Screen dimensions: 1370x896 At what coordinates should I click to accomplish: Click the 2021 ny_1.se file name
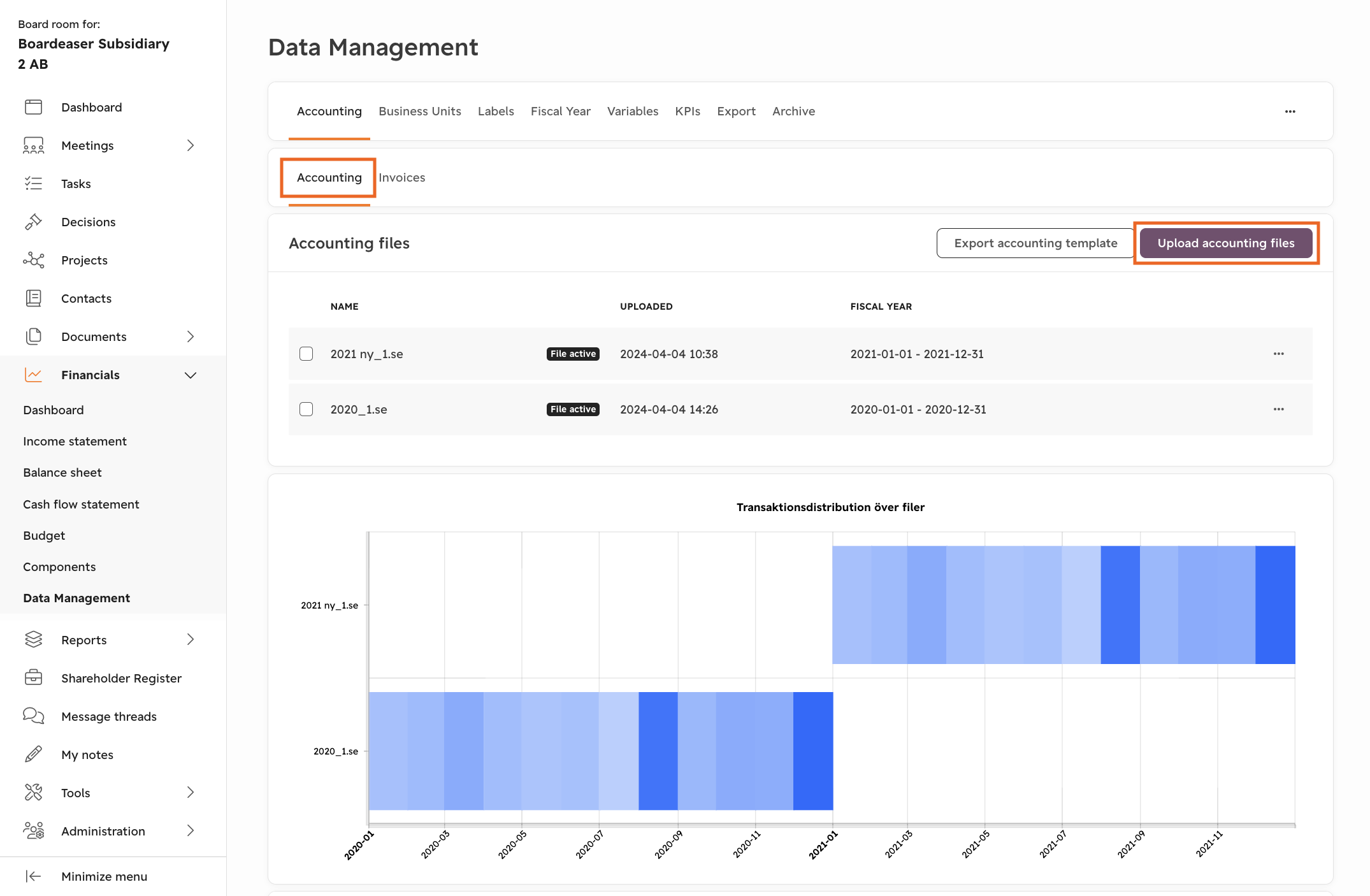coord(366,354)
